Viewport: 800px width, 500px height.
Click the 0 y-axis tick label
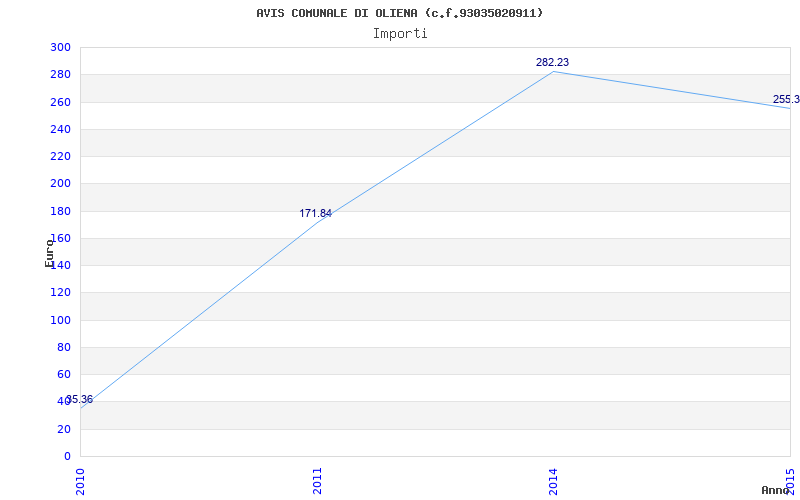coord(67,456)
